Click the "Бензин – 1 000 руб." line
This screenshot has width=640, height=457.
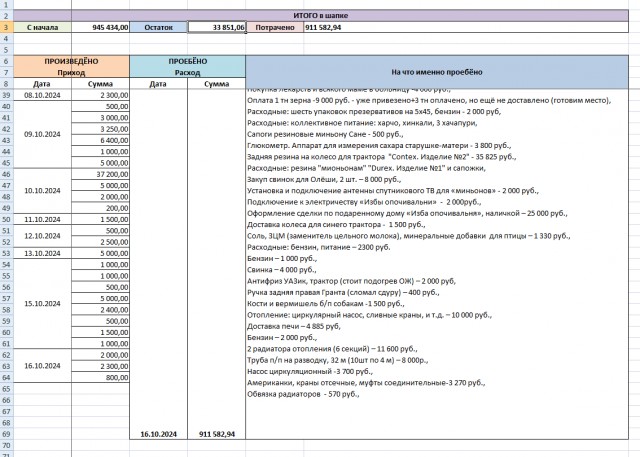click(x=282, y=259)
